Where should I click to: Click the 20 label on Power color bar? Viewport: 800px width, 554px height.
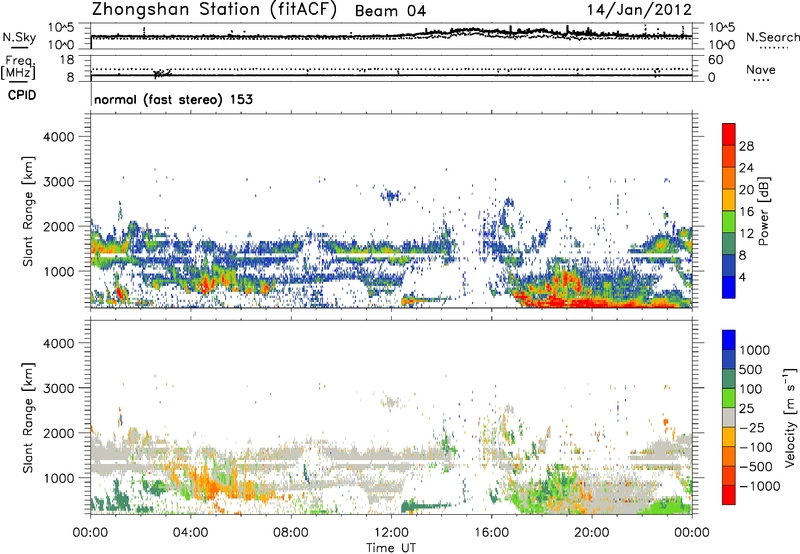point(746,190)
